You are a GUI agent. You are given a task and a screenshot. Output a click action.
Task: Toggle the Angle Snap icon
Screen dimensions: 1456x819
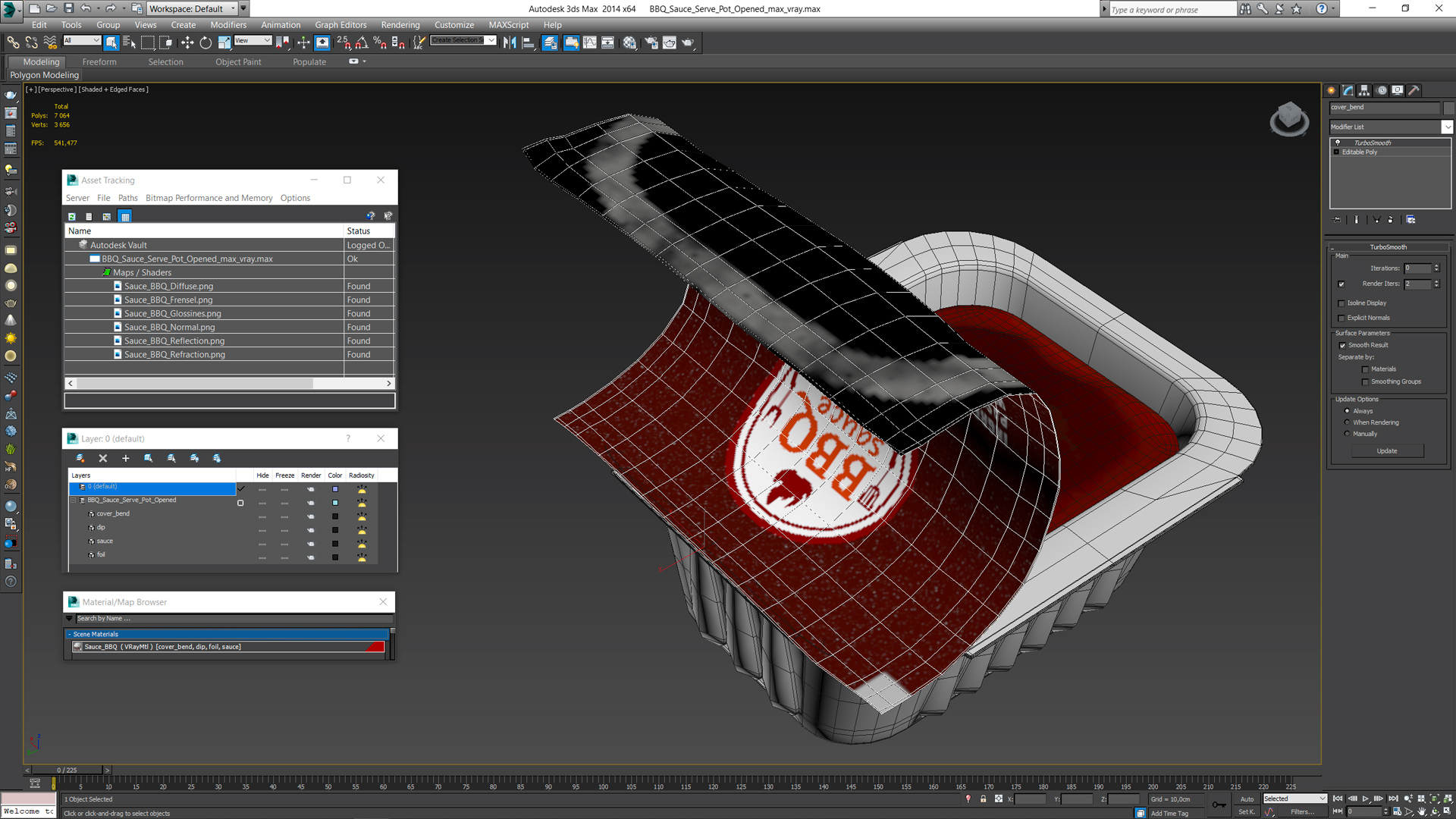(362, 42)
